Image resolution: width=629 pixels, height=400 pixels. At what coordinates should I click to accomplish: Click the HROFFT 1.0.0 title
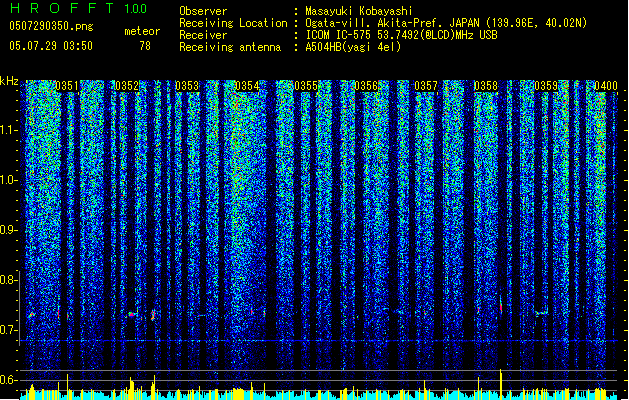click(x=78, y=8)
